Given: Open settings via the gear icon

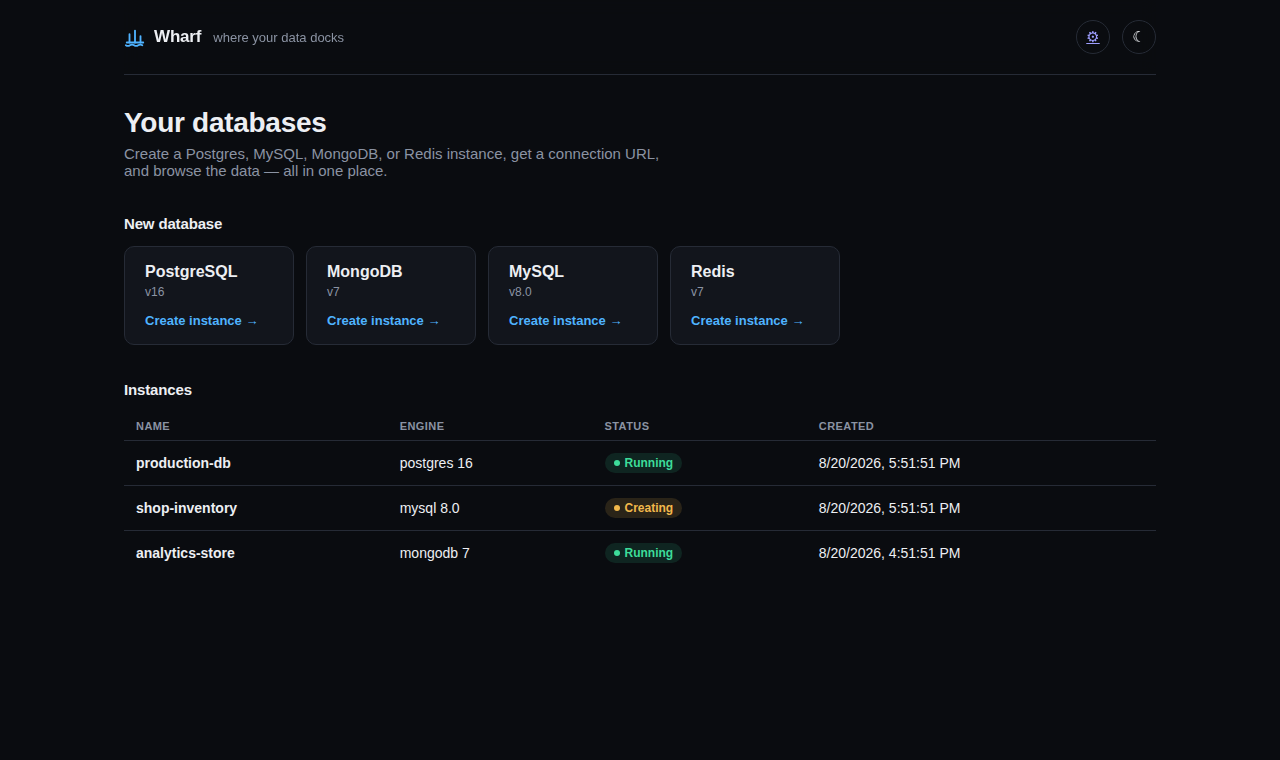Looking at the screenshot, I should [1093, 37].
